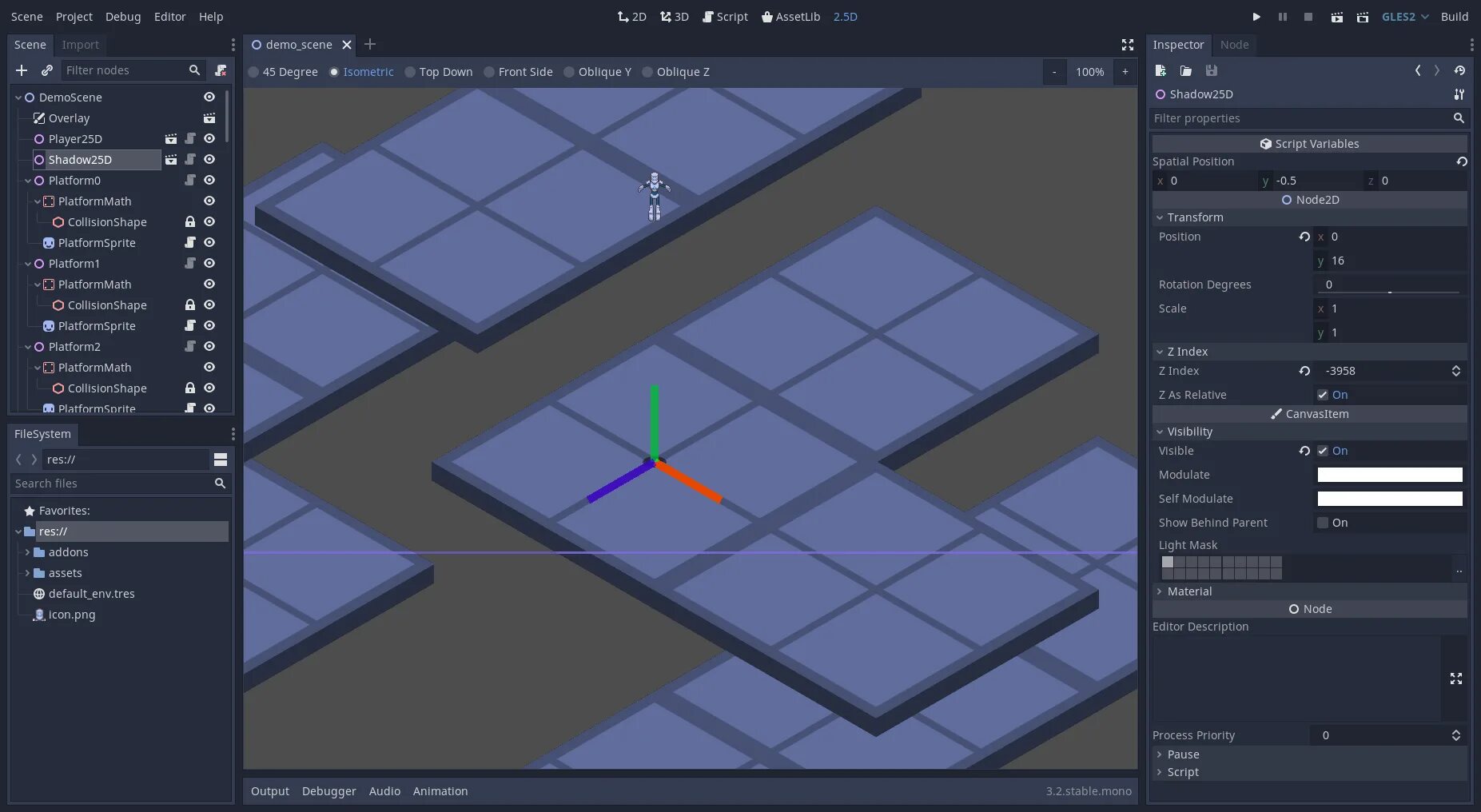Switch to the Node tab in the Inspector

coord(1234,45)
